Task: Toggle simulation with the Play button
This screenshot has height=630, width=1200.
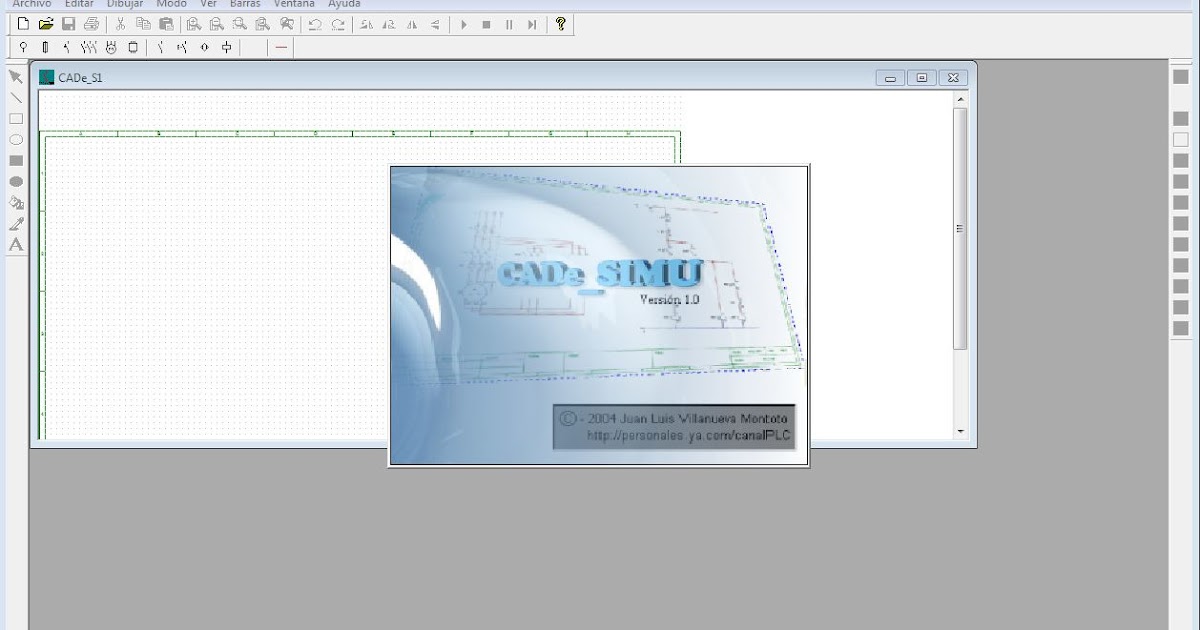Action: click(x=463, y=24)
